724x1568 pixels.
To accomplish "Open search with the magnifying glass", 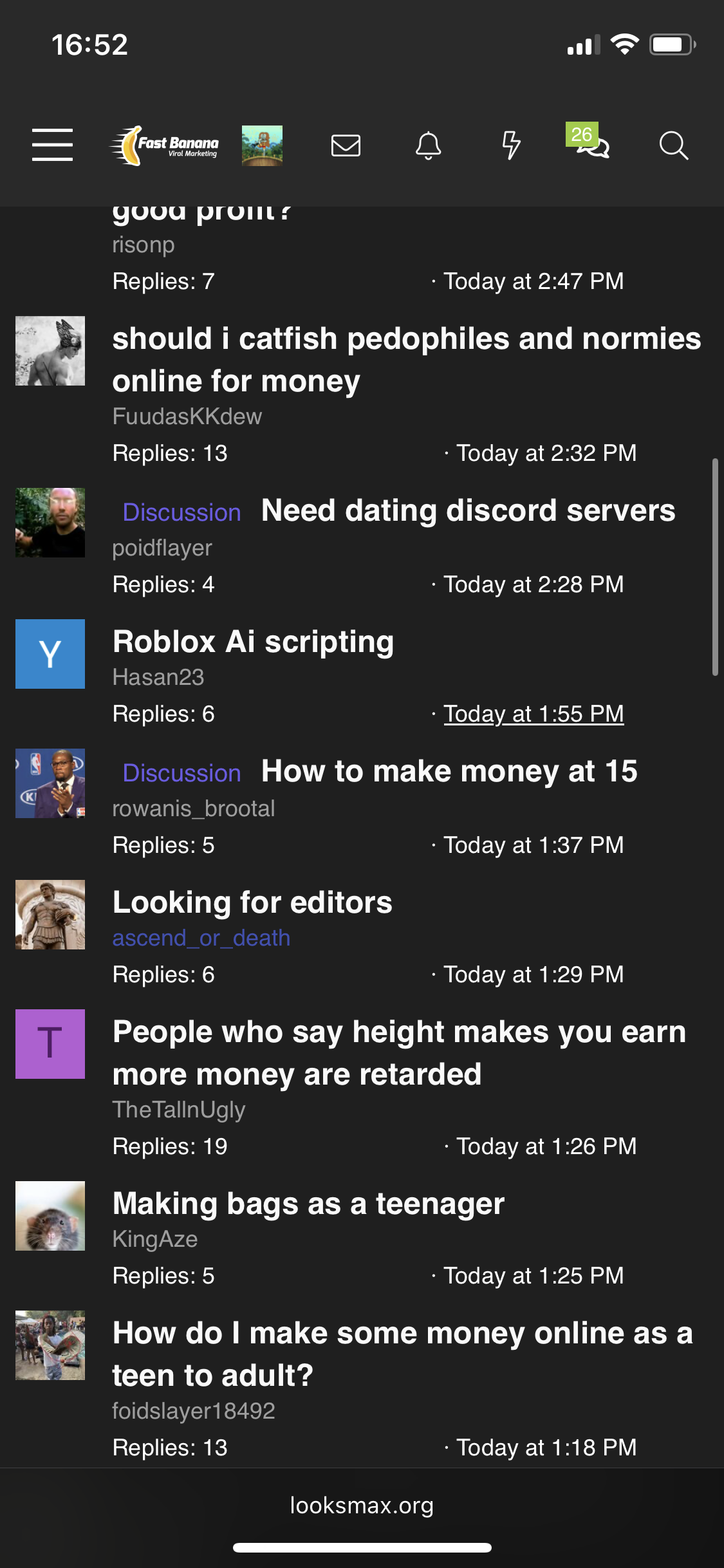I will tap(673, 145).
